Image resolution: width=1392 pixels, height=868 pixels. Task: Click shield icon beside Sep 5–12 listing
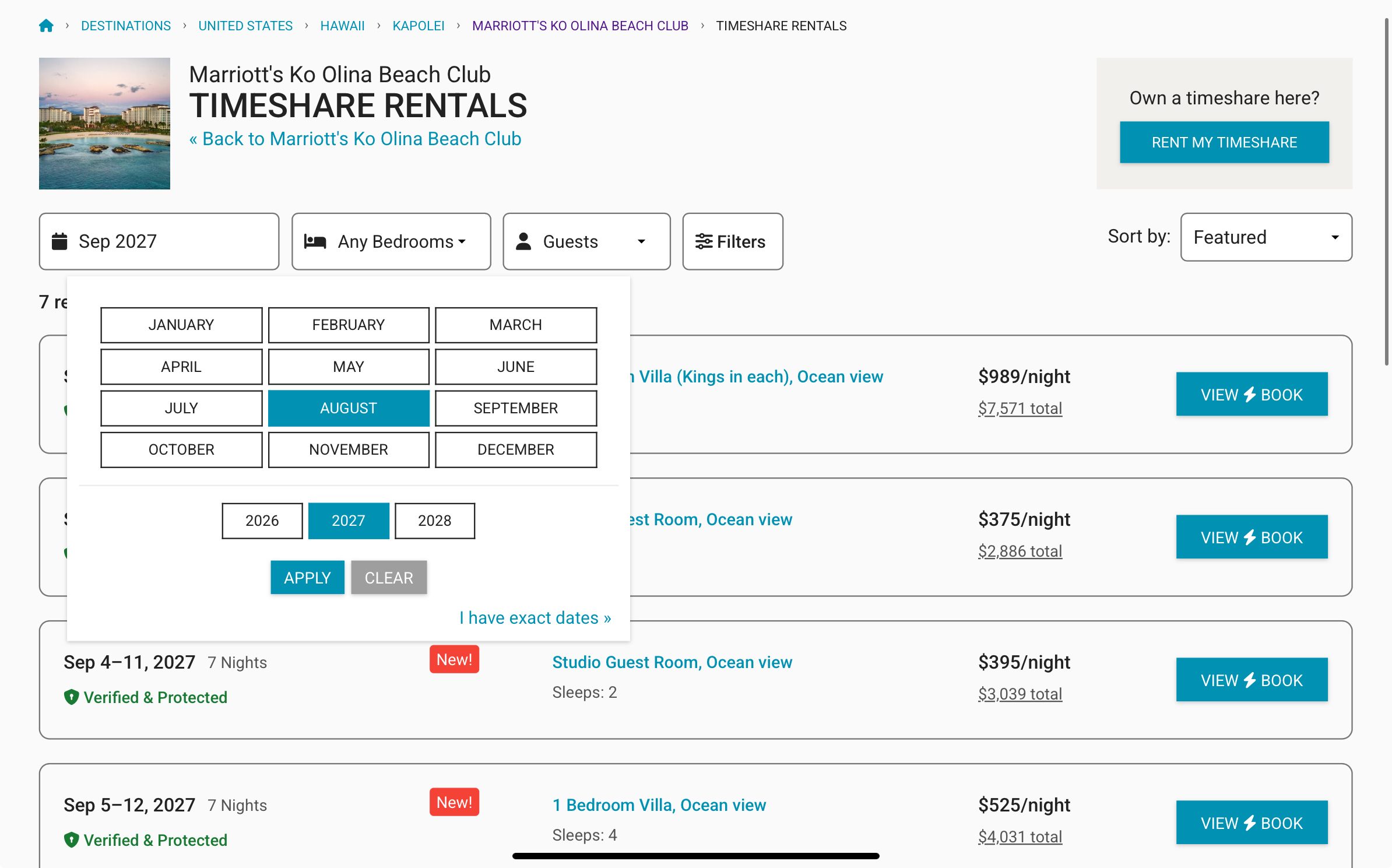point(71,839)
